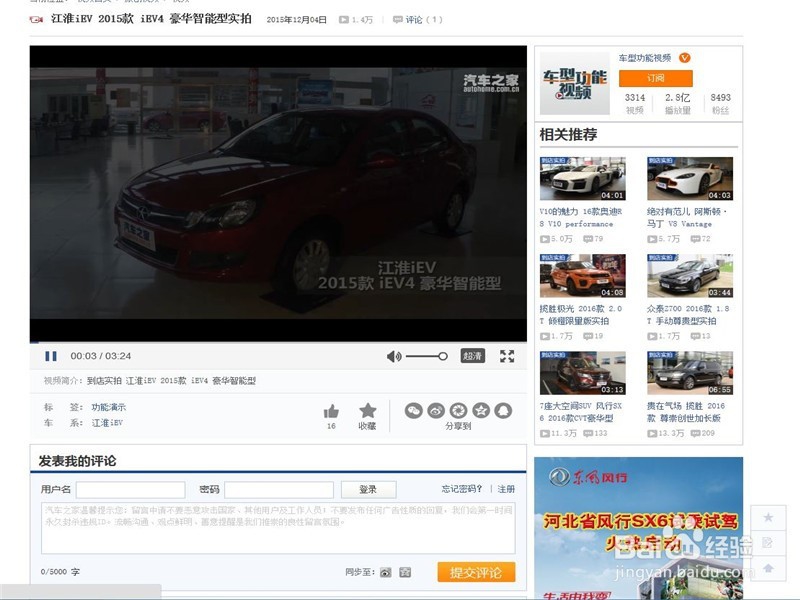This screenshot has width=800, height=600.
Task: Click comment count icon showing 209
Action: (695, 433)
